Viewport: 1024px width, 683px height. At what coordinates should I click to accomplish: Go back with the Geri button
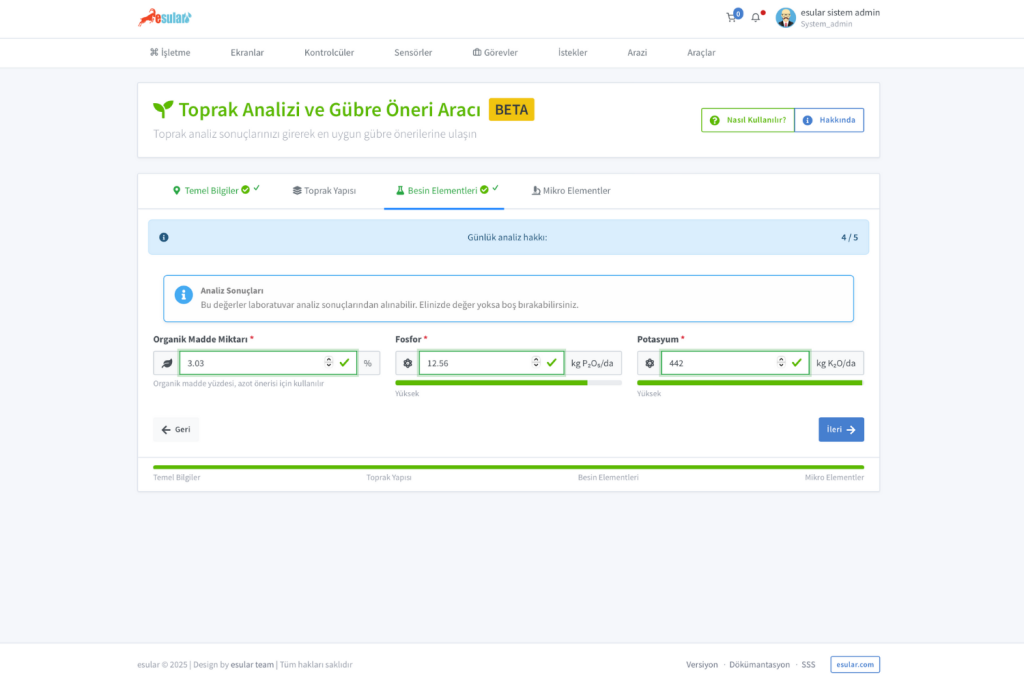pos(176,429)
